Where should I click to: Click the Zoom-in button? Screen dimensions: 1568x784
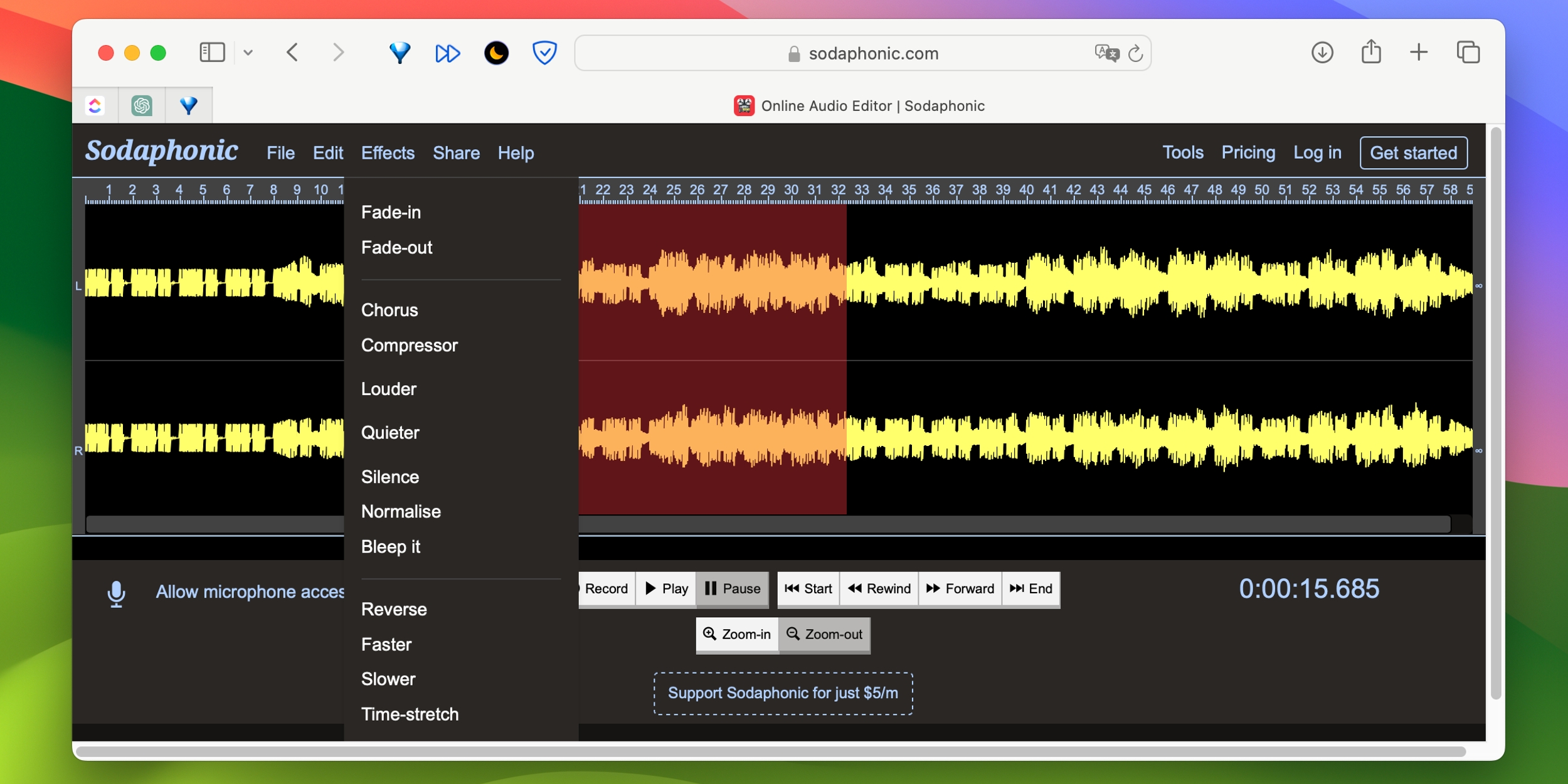(x=737, y=635)
